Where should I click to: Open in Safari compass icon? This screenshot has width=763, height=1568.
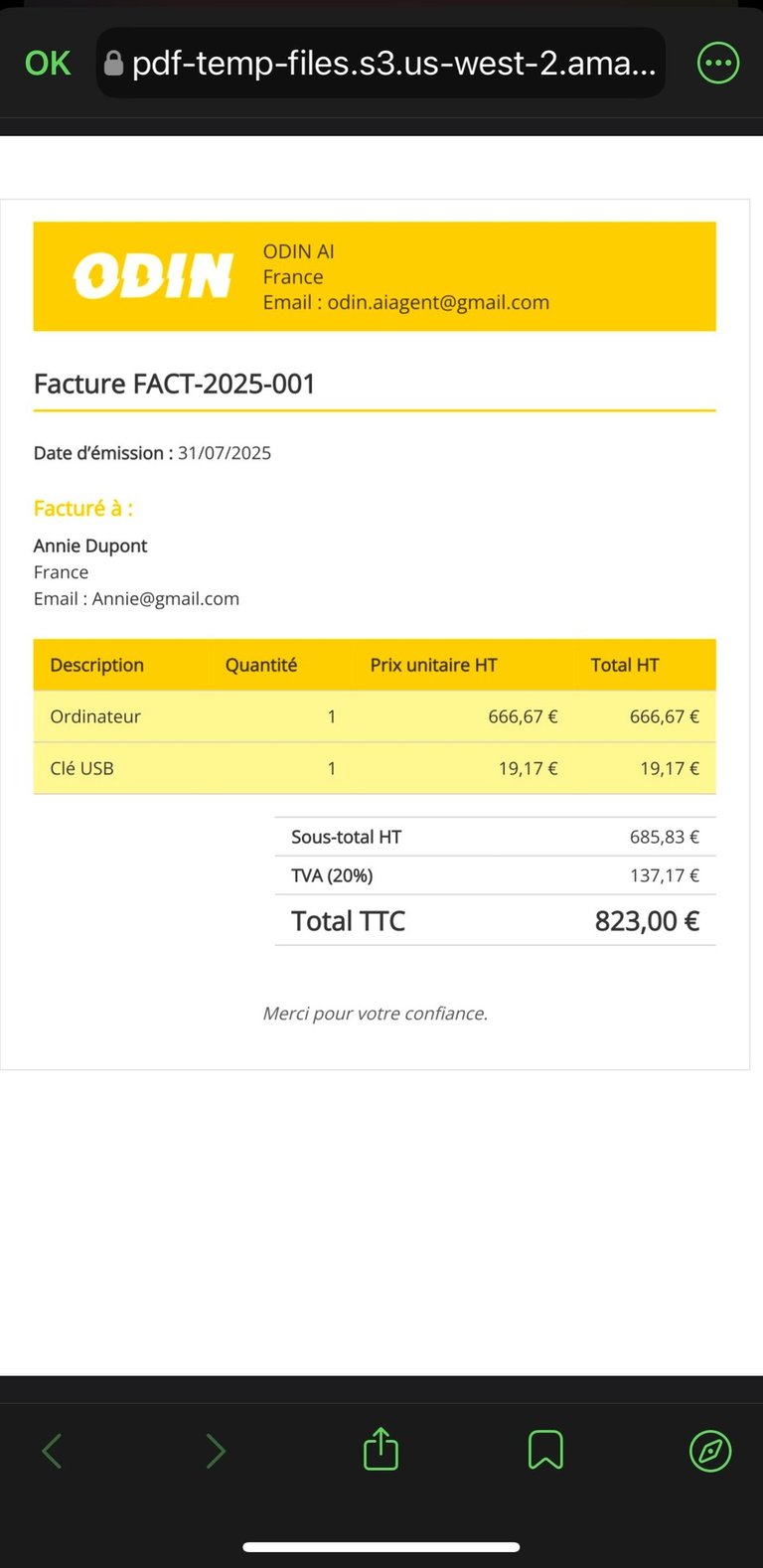(710, 1451)
